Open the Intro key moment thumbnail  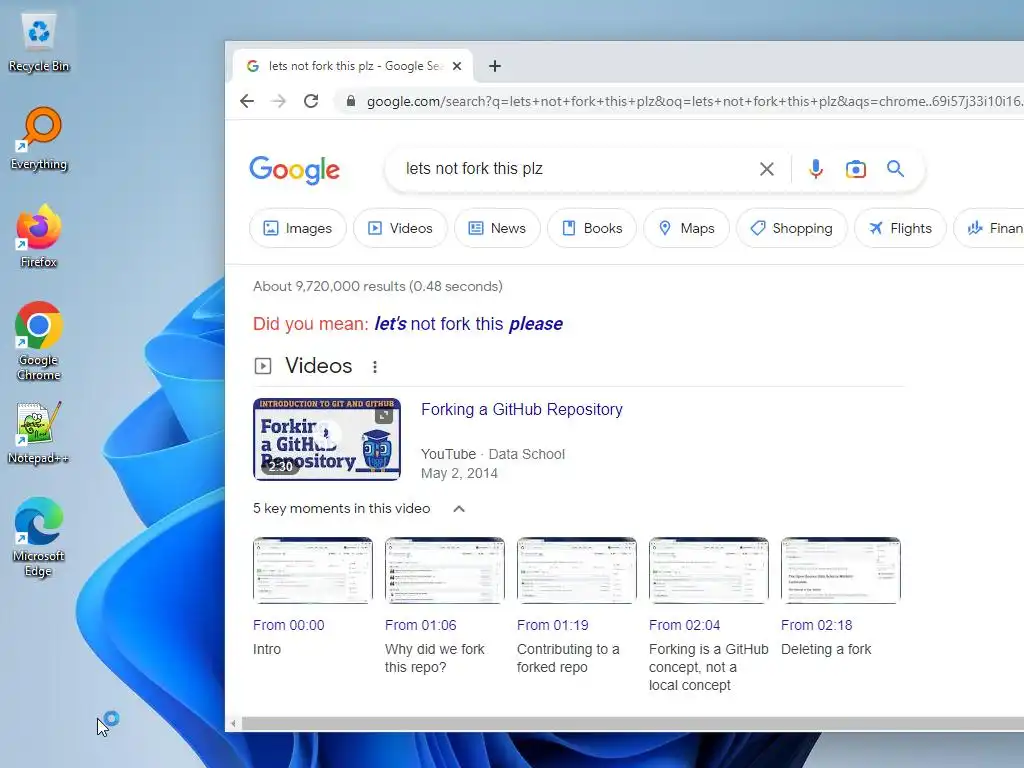click(x=313, y=570)
